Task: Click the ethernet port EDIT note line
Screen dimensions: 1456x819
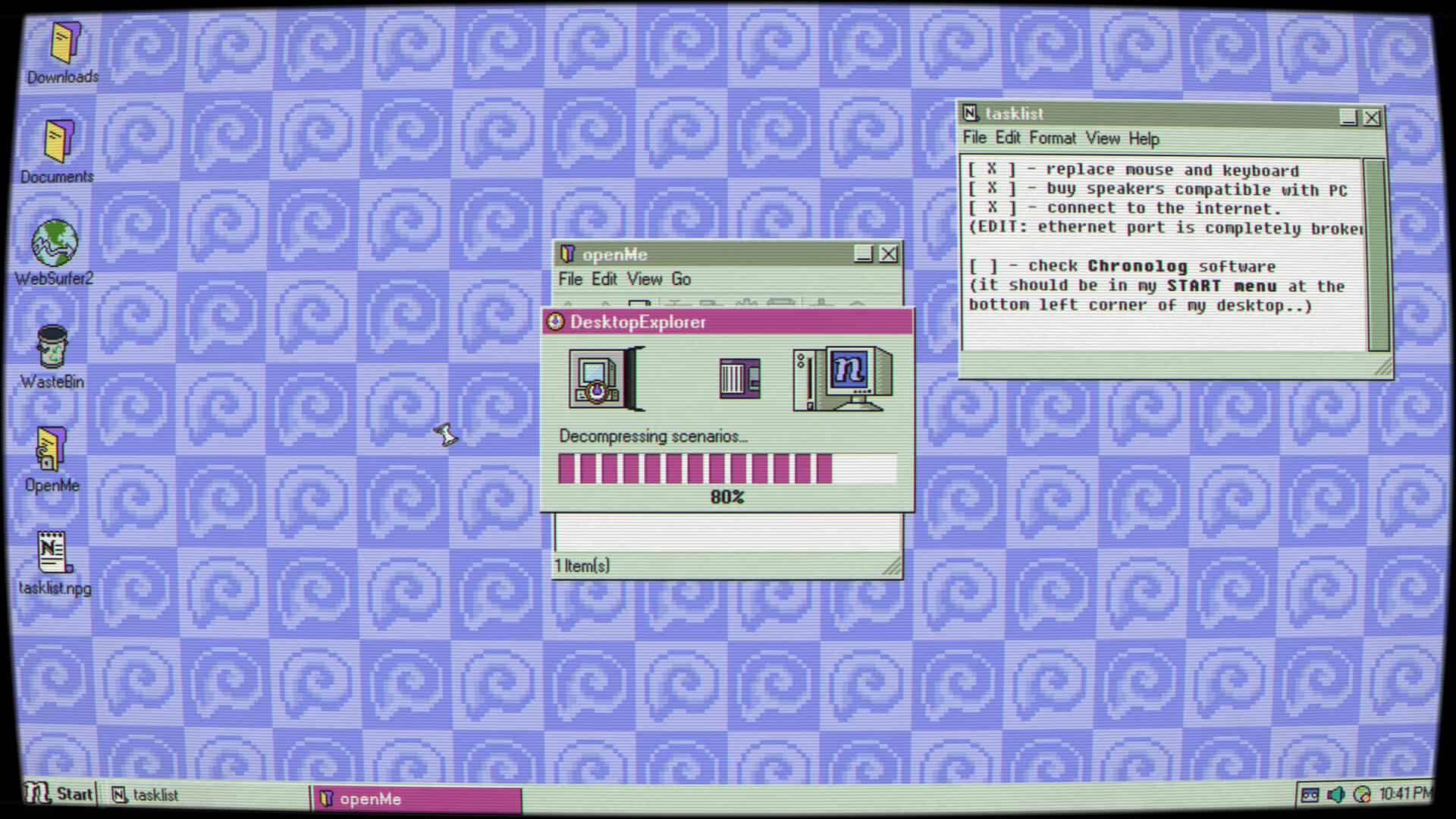Action: [1166, 227]
